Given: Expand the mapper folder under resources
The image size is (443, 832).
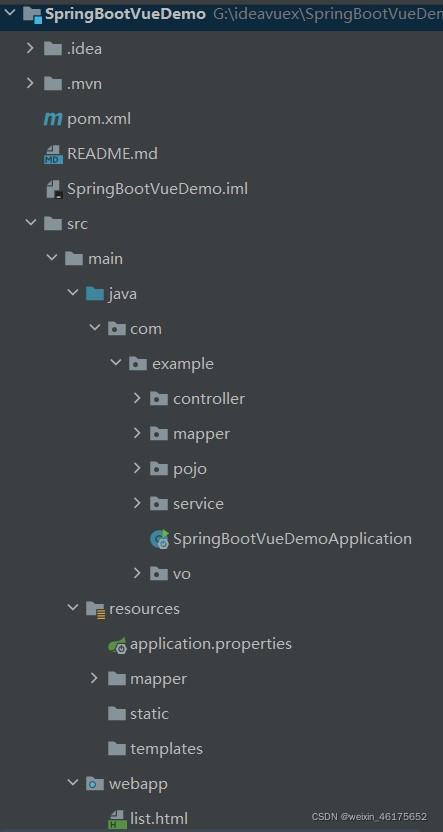Looking at the screenshot, I should click(x=94, y=678).
